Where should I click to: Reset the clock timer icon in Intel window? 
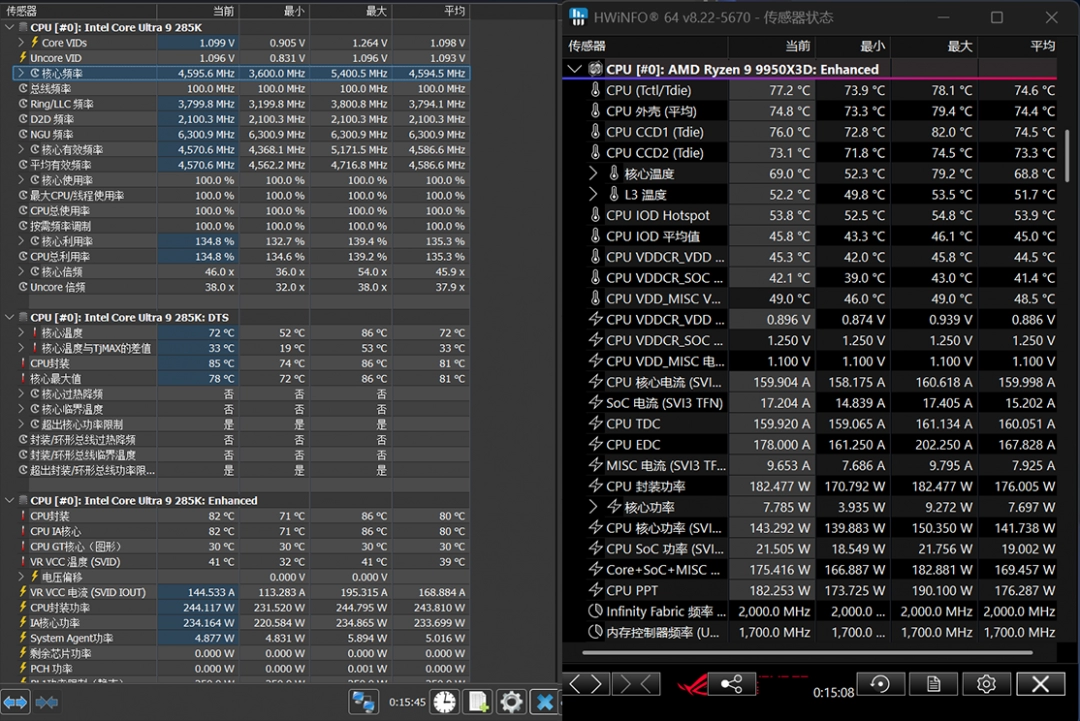[x=445, y=702]
